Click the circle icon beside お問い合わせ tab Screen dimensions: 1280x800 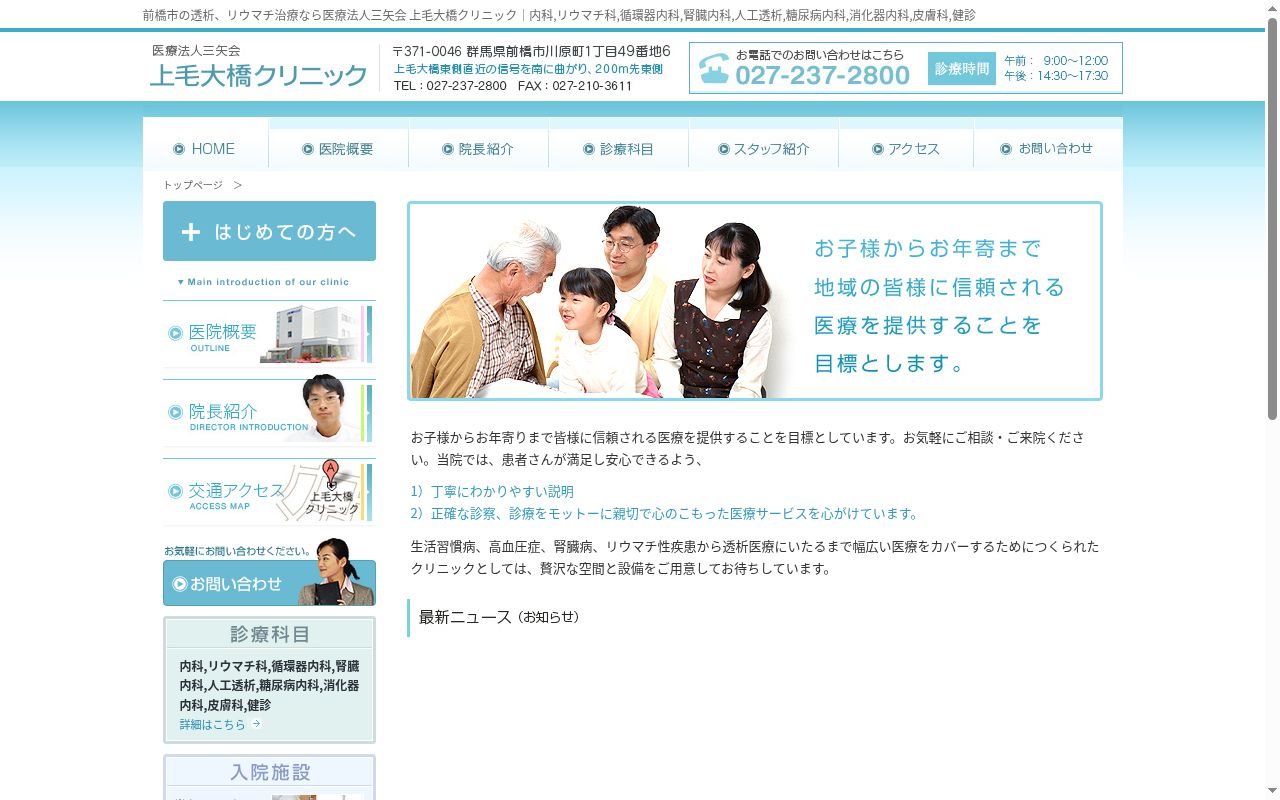[1006, 149]
